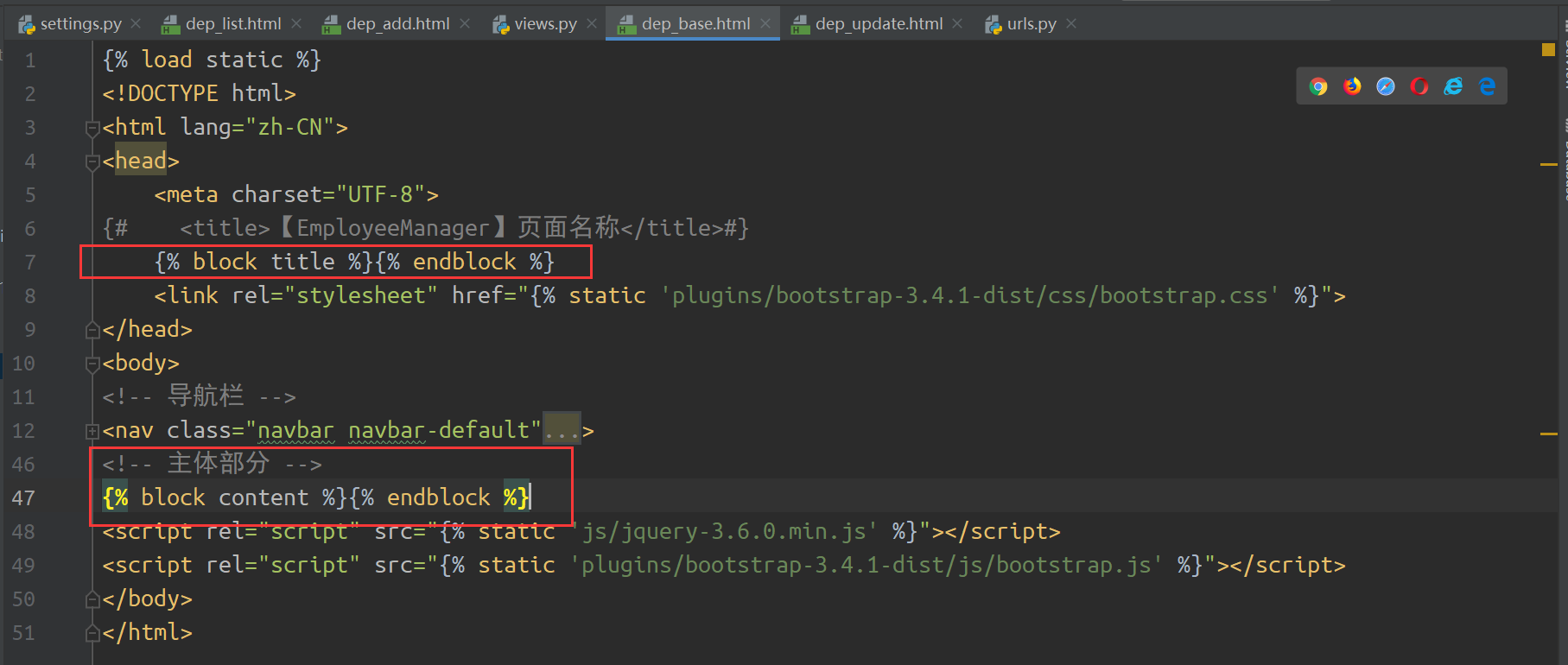Open page in Internet Explorer icon
The width and height of the screenshot is (1568, 665).
[1453, 86]
